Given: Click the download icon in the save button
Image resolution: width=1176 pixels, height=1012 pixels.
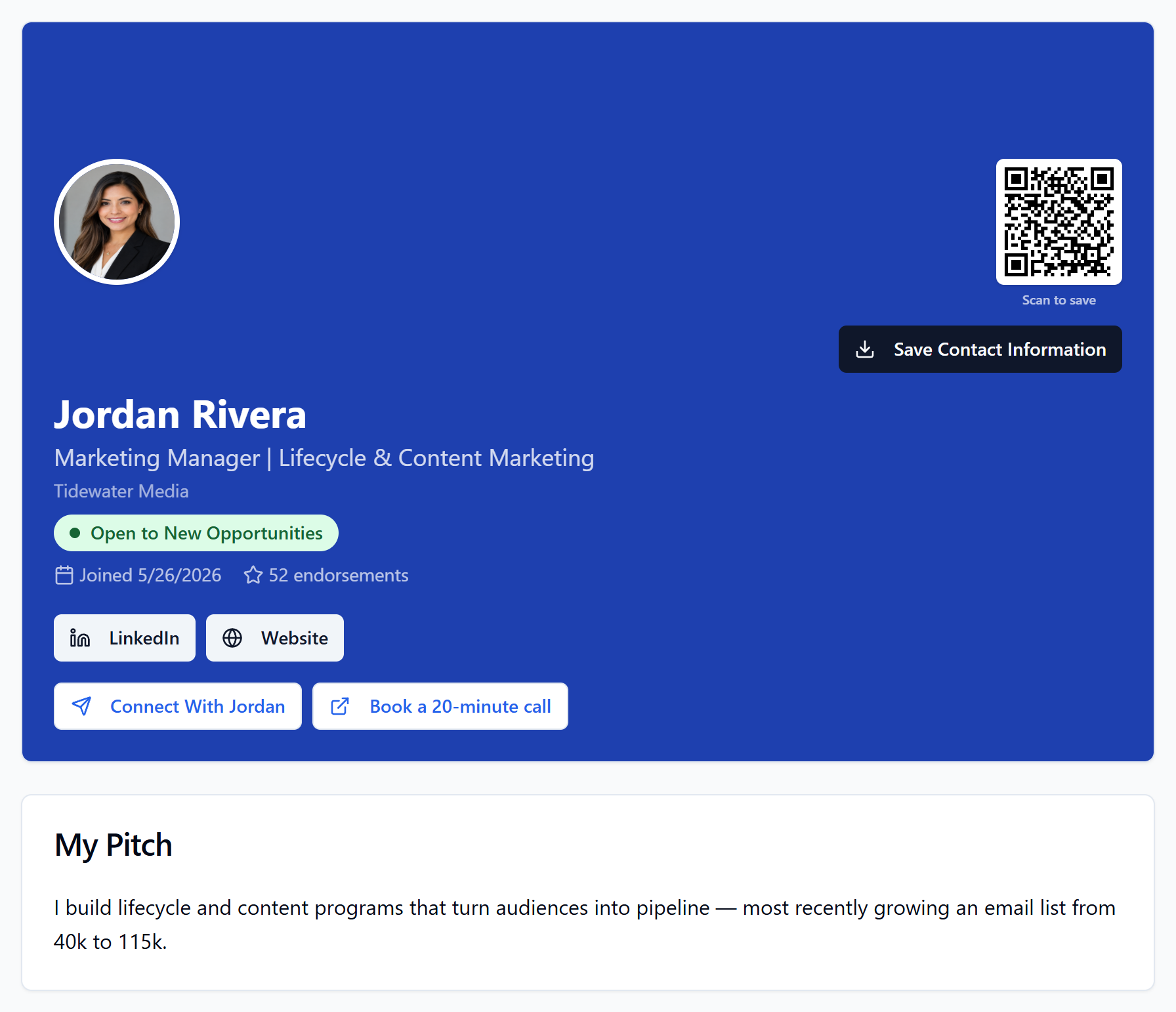Looking at the screenshot, I should [x=865, y=349].
